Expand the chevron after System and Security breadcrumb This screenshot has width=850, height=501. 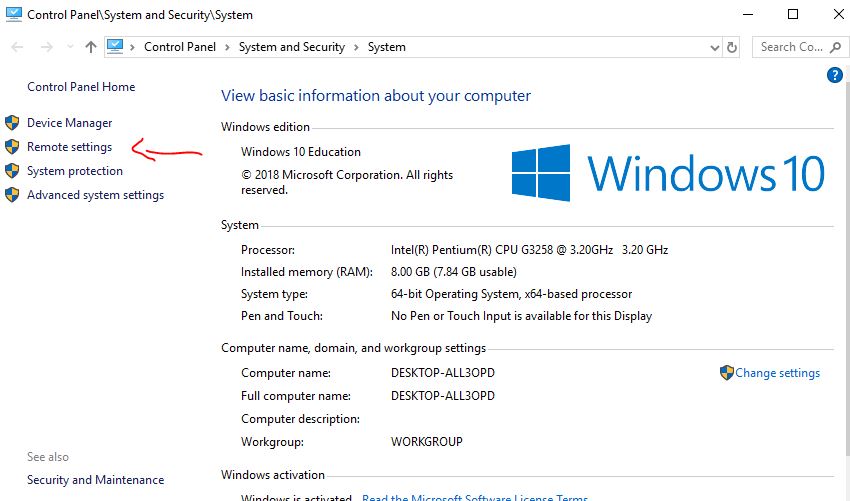[356, 47]
